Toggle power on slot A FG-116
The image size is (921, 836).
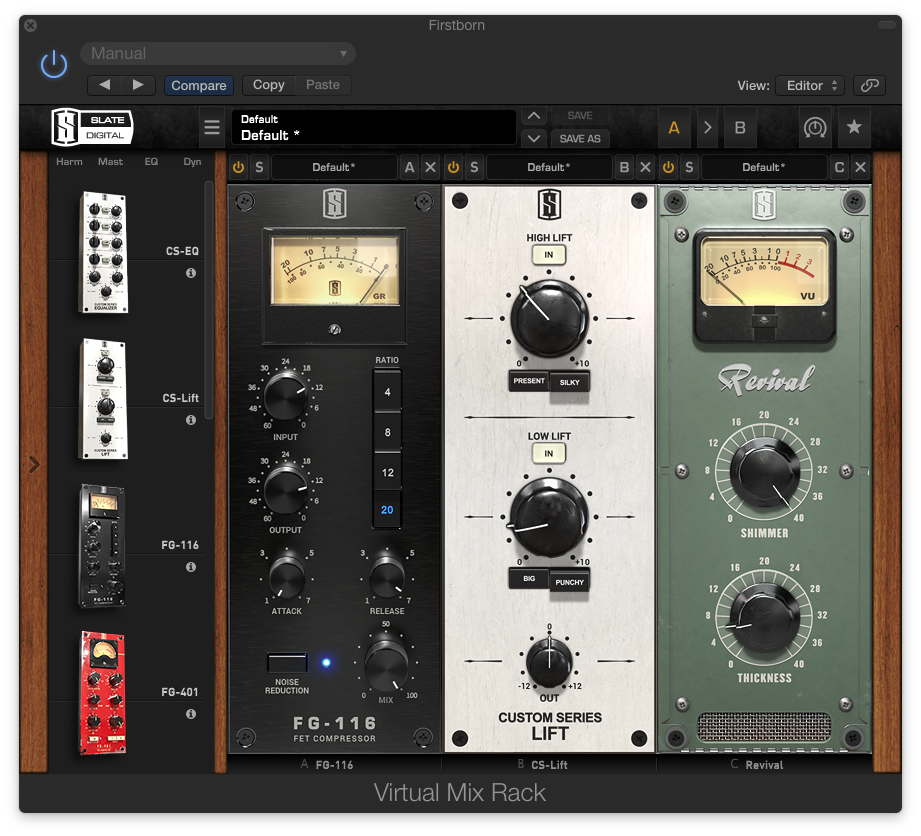[x=238, y=167]
